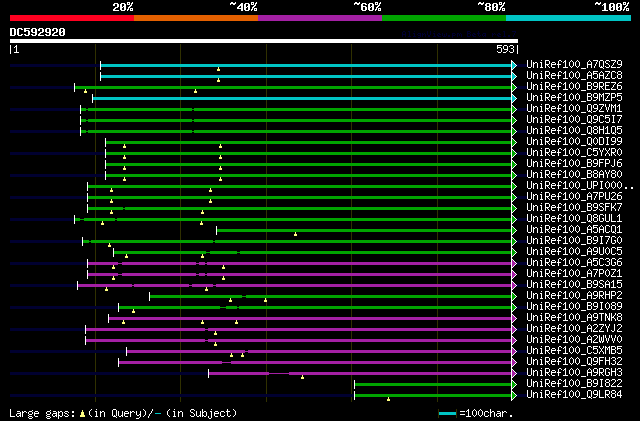640x421 pixels.
Task: Click the truncated UniRef100_UPI000.. label
Action: [x=580, y=186]
